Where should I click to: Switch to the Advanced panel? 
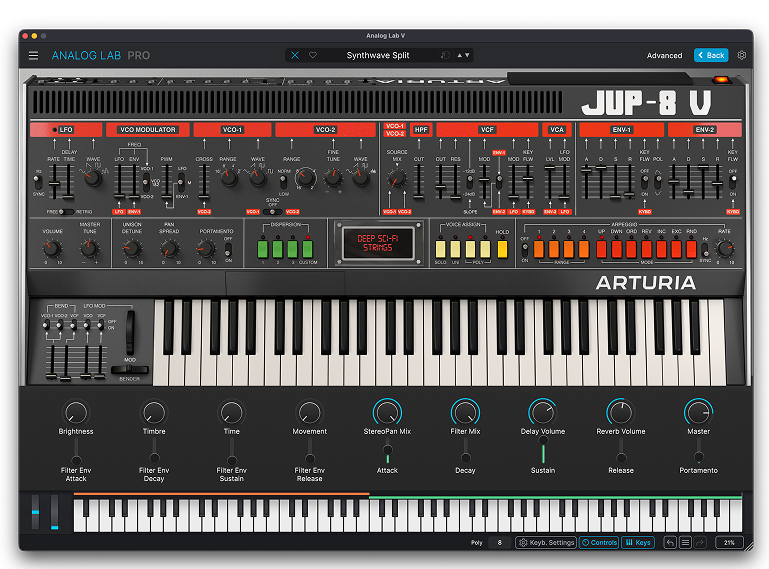664,55
